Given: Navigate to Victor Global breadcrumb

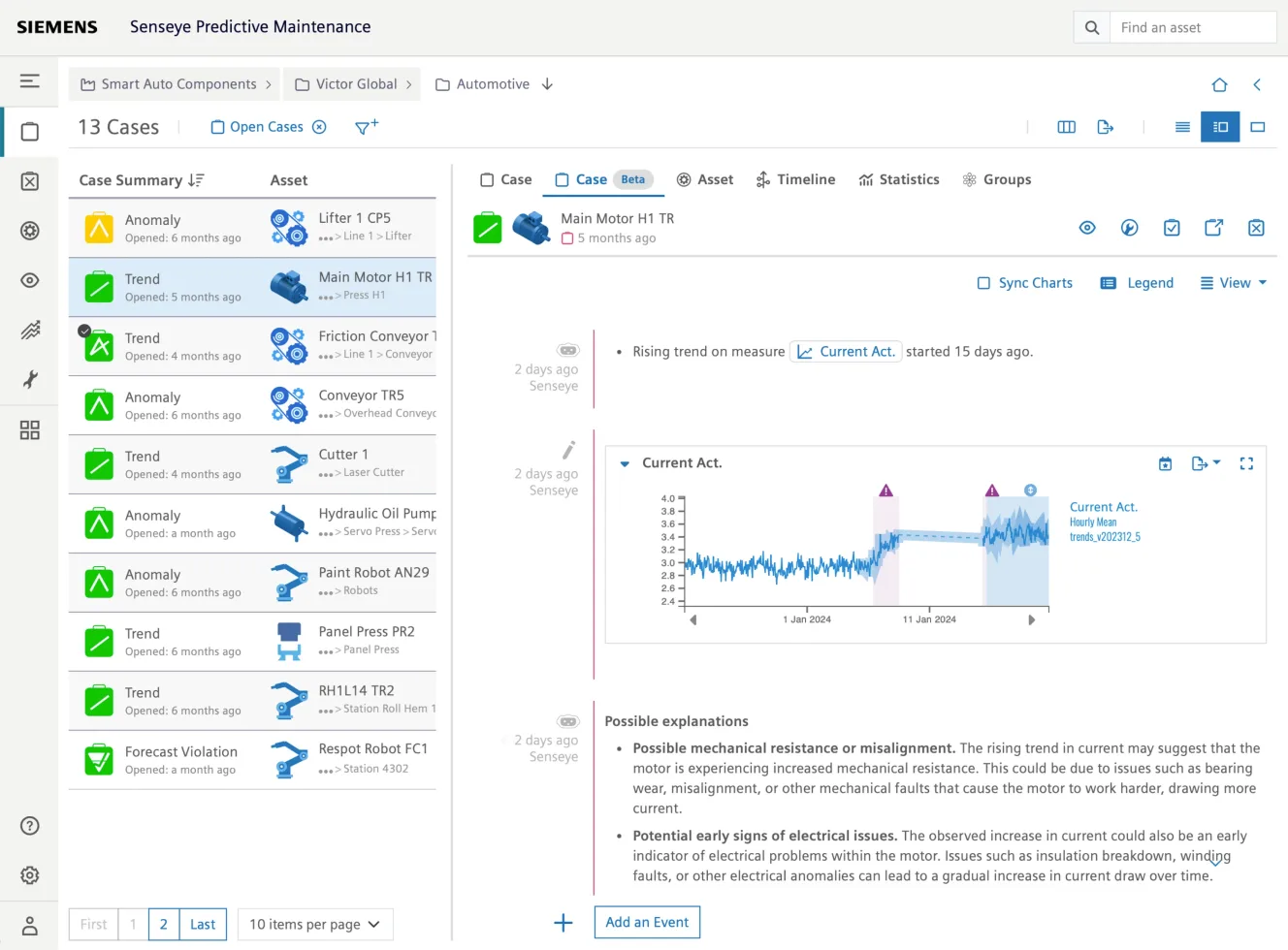Looking at the screenshot, I should pos(353,84).
